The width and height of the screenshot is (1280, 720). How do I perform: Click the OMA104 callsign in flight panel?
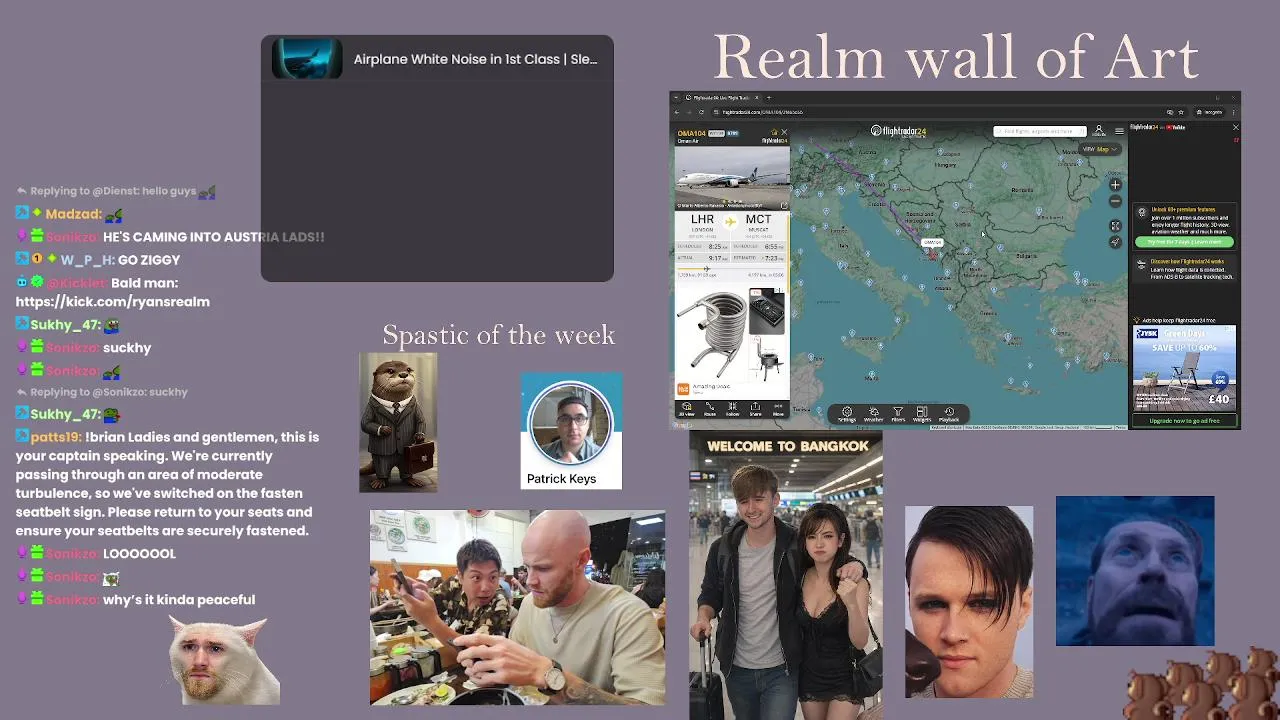(692, 133)
